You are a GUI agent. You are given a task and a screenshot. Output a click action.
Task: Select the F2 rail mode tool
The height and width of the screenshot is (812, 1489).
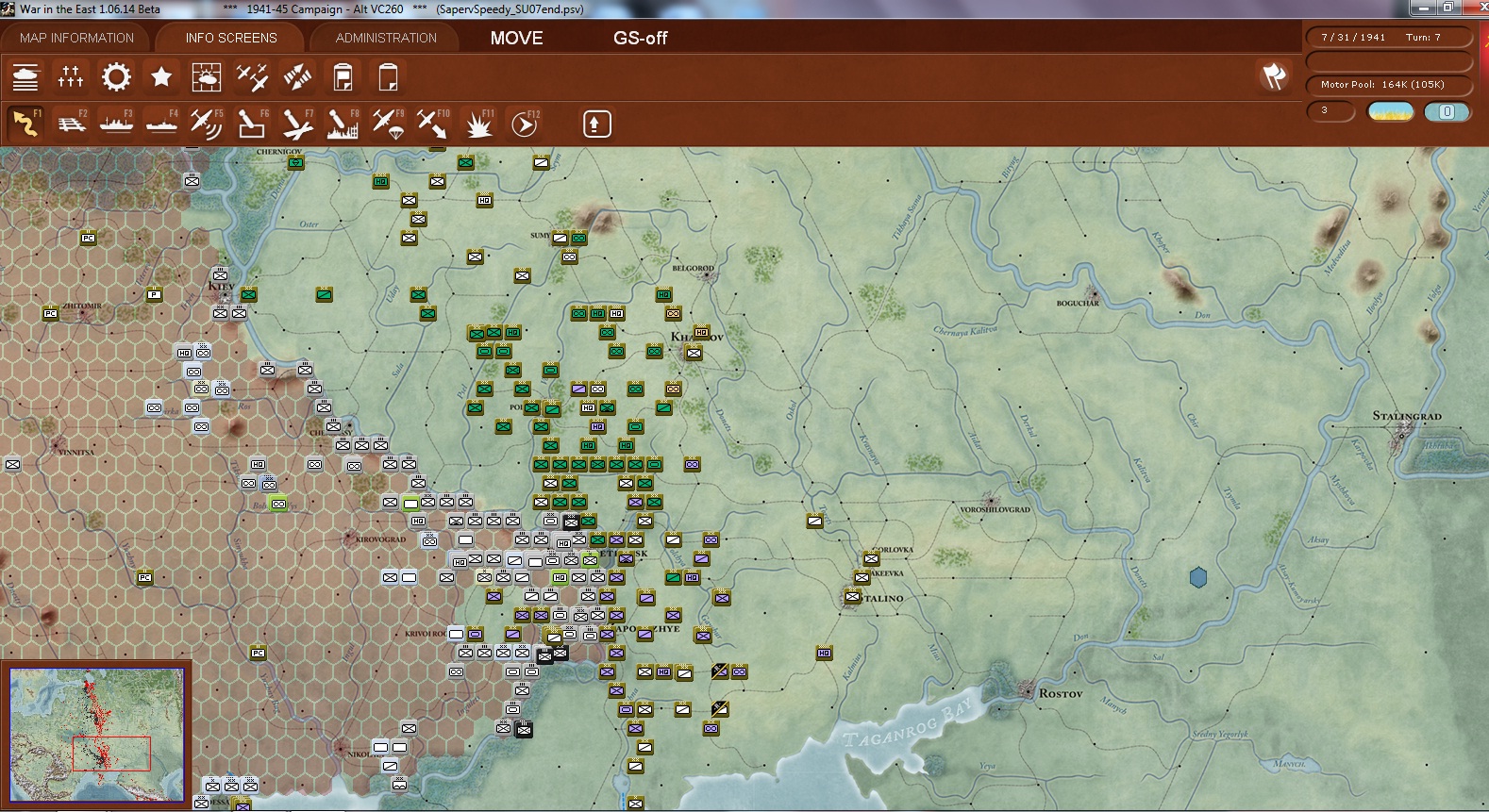[71, 124]
